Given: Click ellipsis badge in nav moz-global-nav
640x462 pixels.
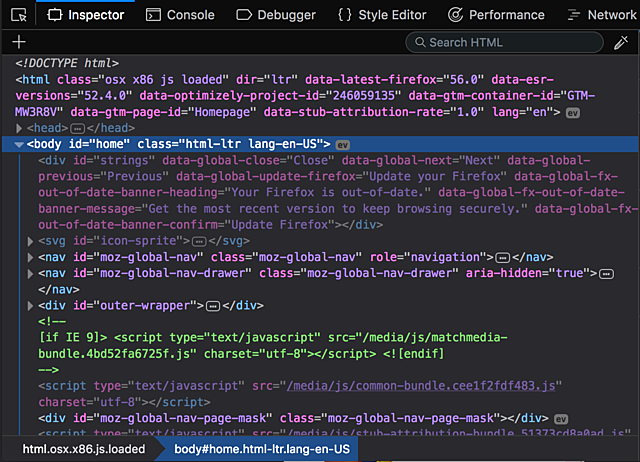Looking at the screenshot, I should (x=502, y=258).
